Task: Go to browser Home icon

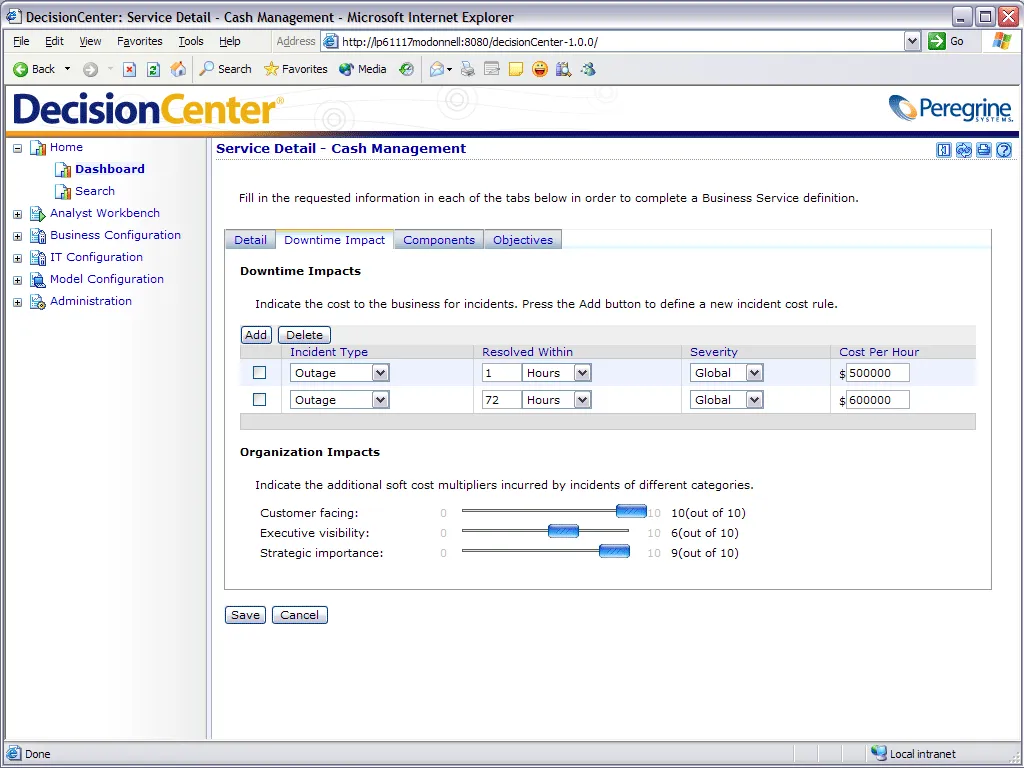Action: coord(178,69)
